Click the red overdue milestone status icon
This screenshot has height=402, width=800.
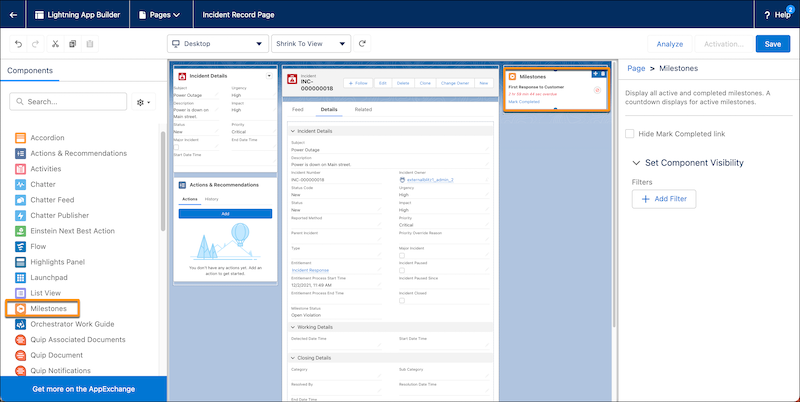point(597,90)
